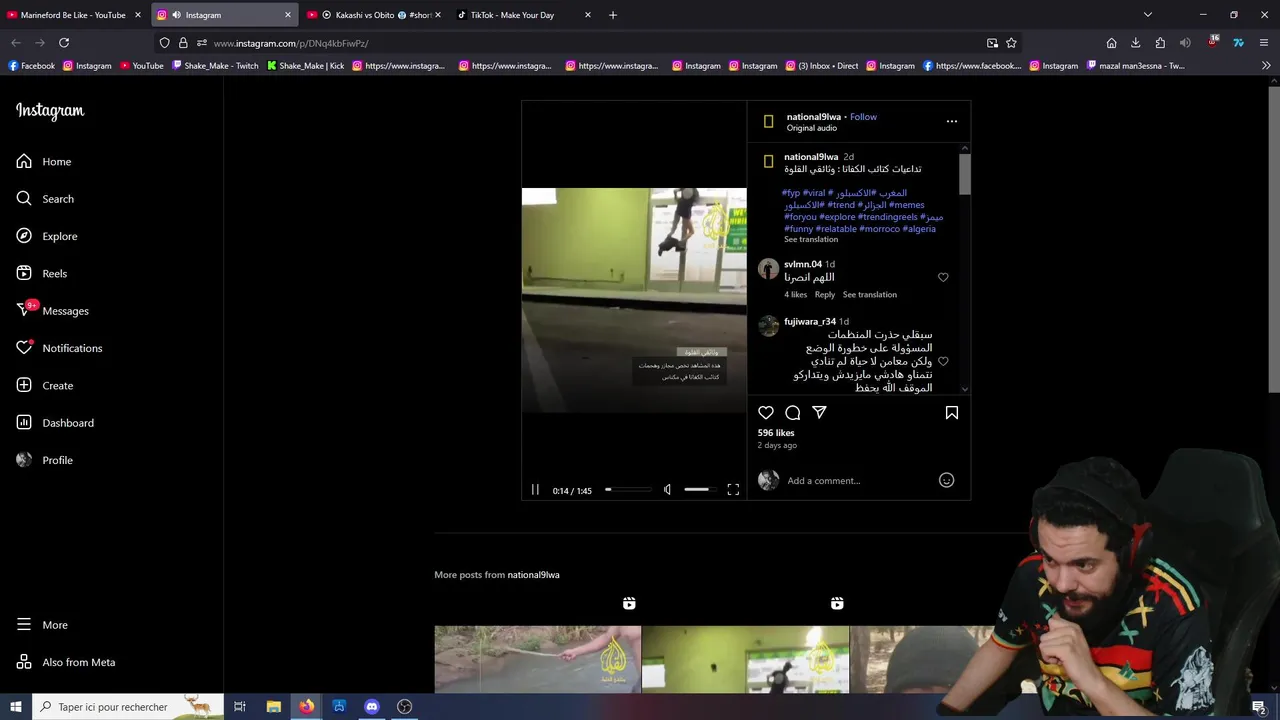1280x720 pixels.
Task: Open Facebook bookmark
Action: pyautogui.click(x=31, y=66)
